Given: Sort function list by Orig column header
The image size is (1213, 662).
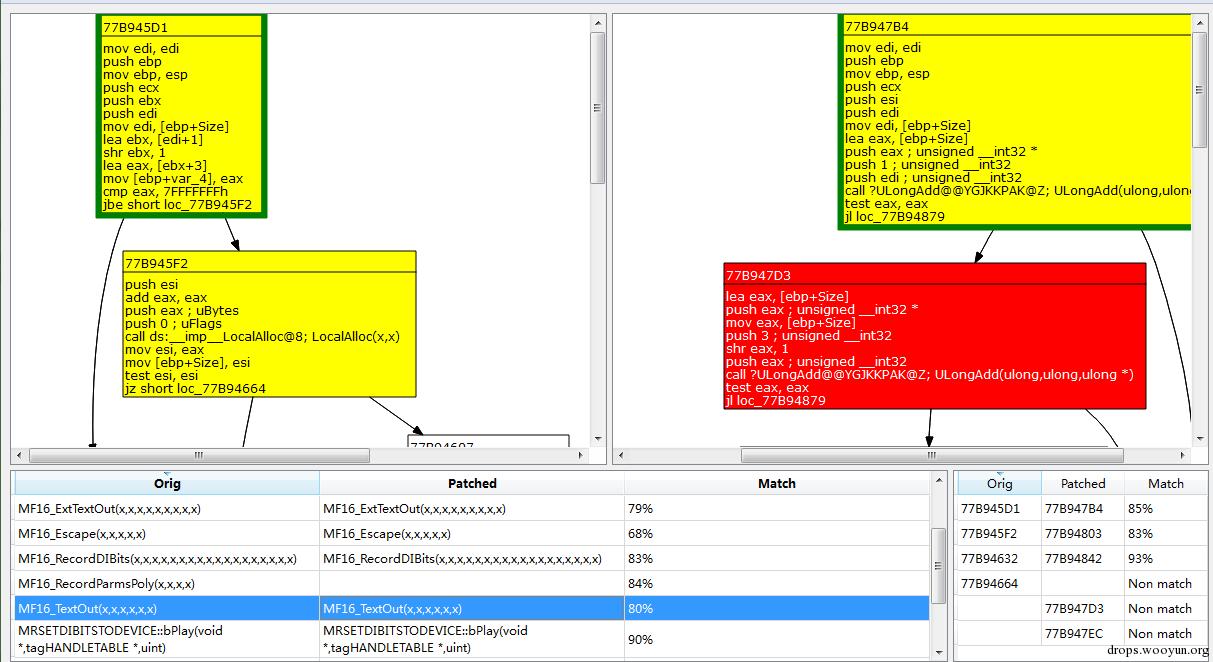Looking at the screenshot, I should click(167, 483).
